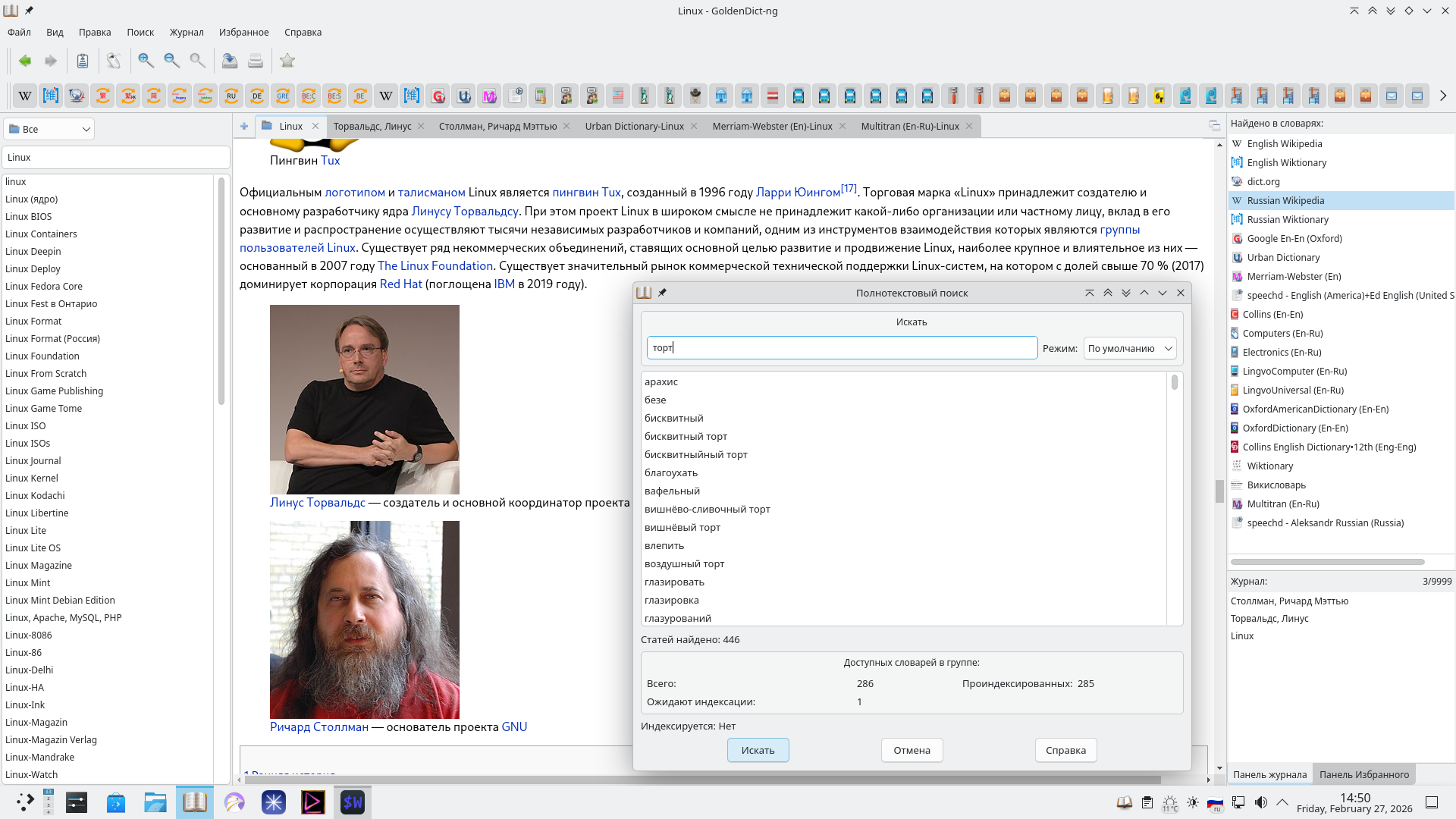Click the zoom in magnifier icon

(146, 61)
